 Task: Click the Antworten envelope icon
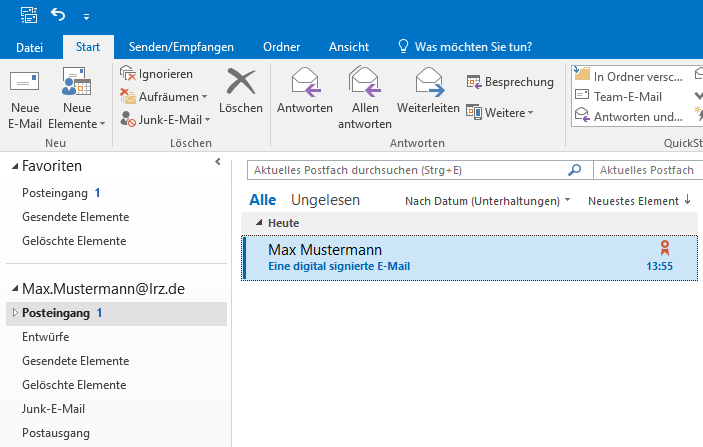click(304, 82)
